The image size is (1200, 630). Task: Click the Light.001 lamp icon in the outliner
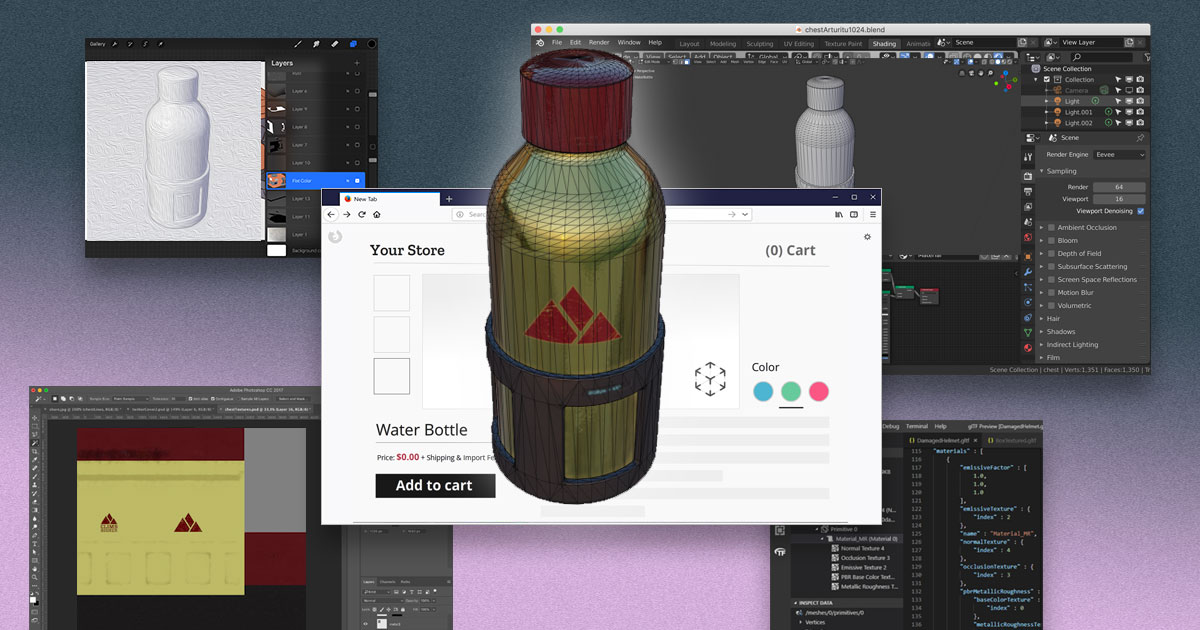coord(1057,112)
